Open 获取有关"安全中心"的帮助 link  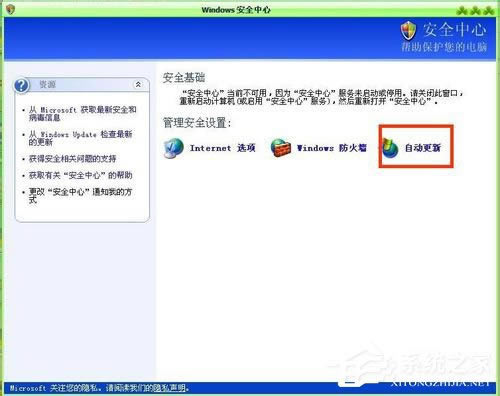80,175
